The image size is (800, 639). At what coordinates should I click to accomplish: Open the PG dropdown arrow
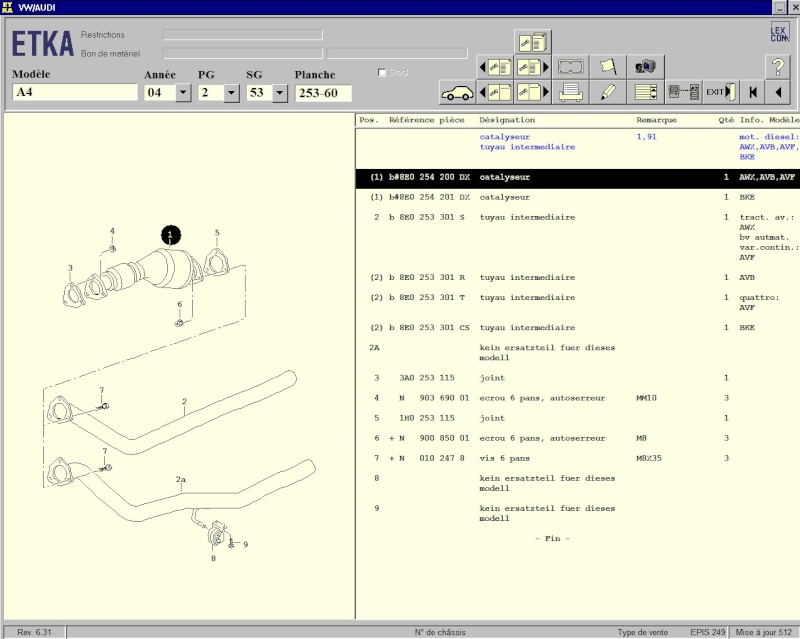[232, 93]
